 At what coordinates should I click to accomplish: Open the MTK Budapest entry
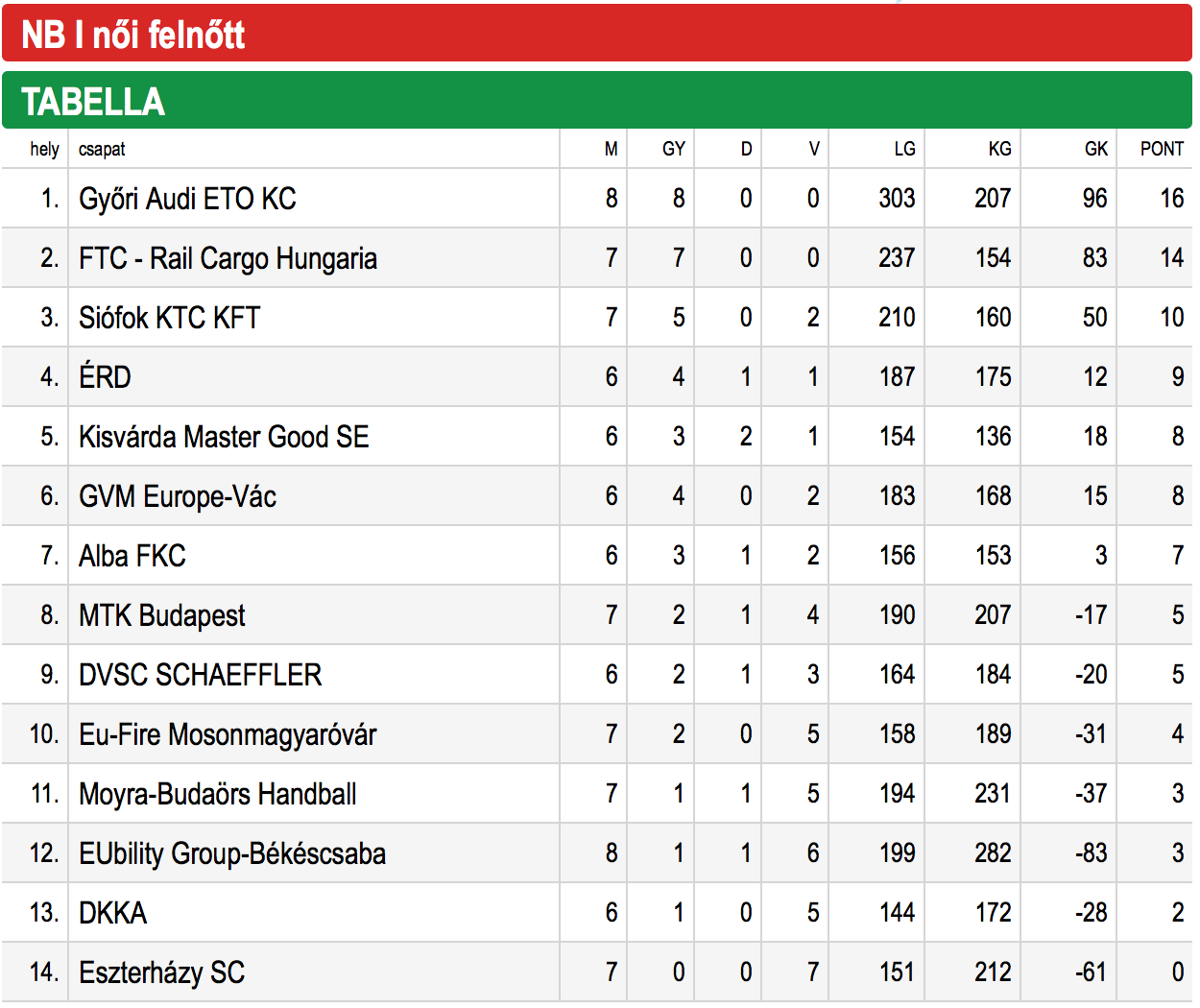[x=161, y=615]
